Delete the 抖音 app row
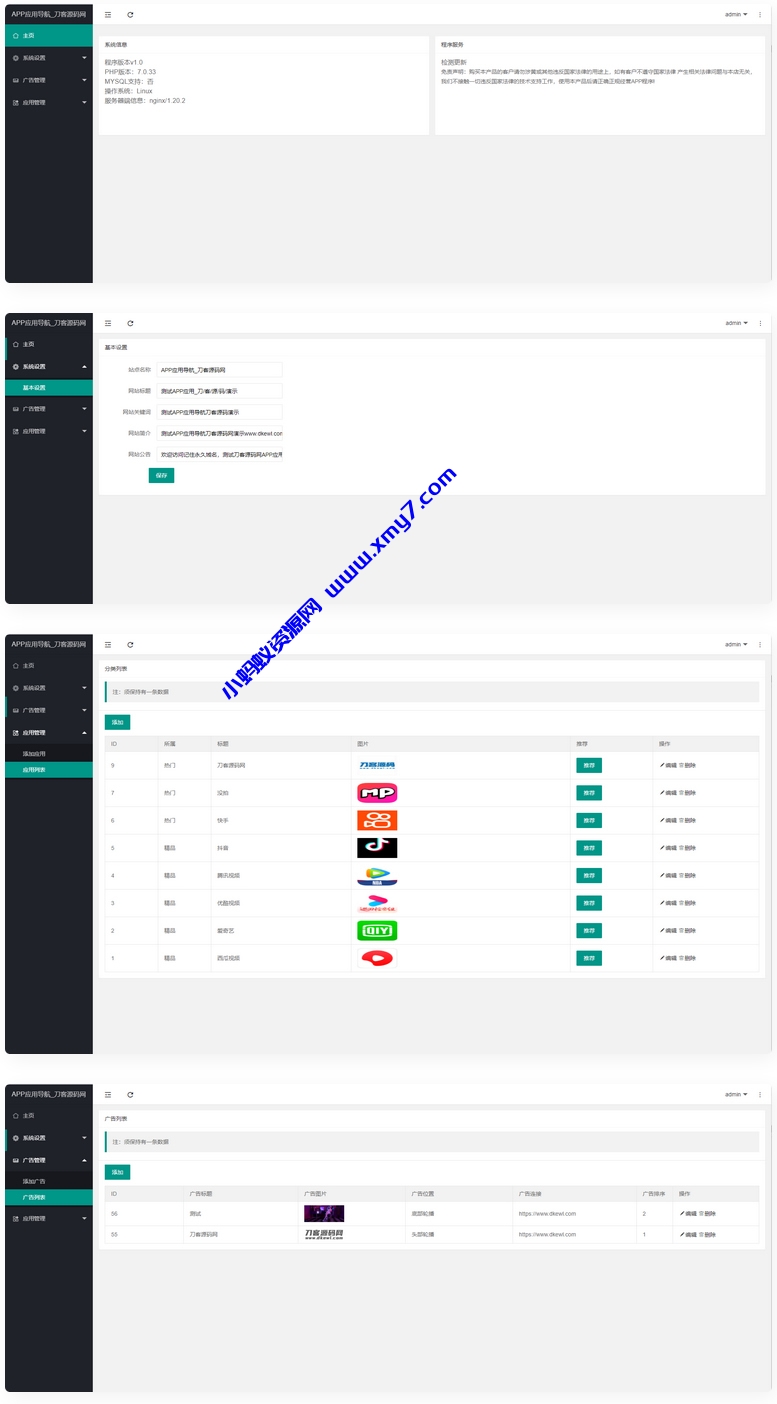 coord(687,848)
